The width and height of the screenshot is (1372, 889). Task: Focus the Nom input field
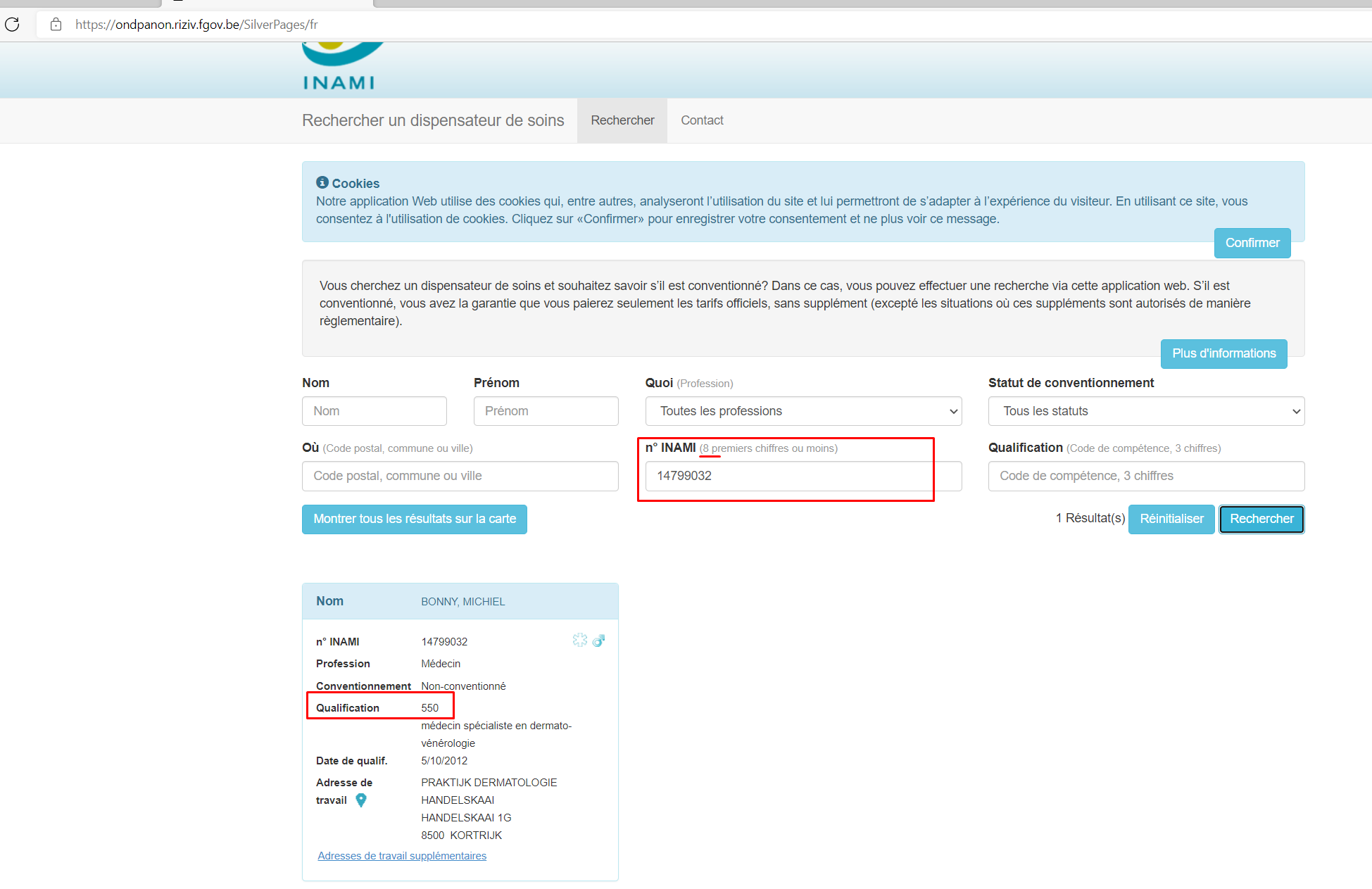(x=374, y=411)
